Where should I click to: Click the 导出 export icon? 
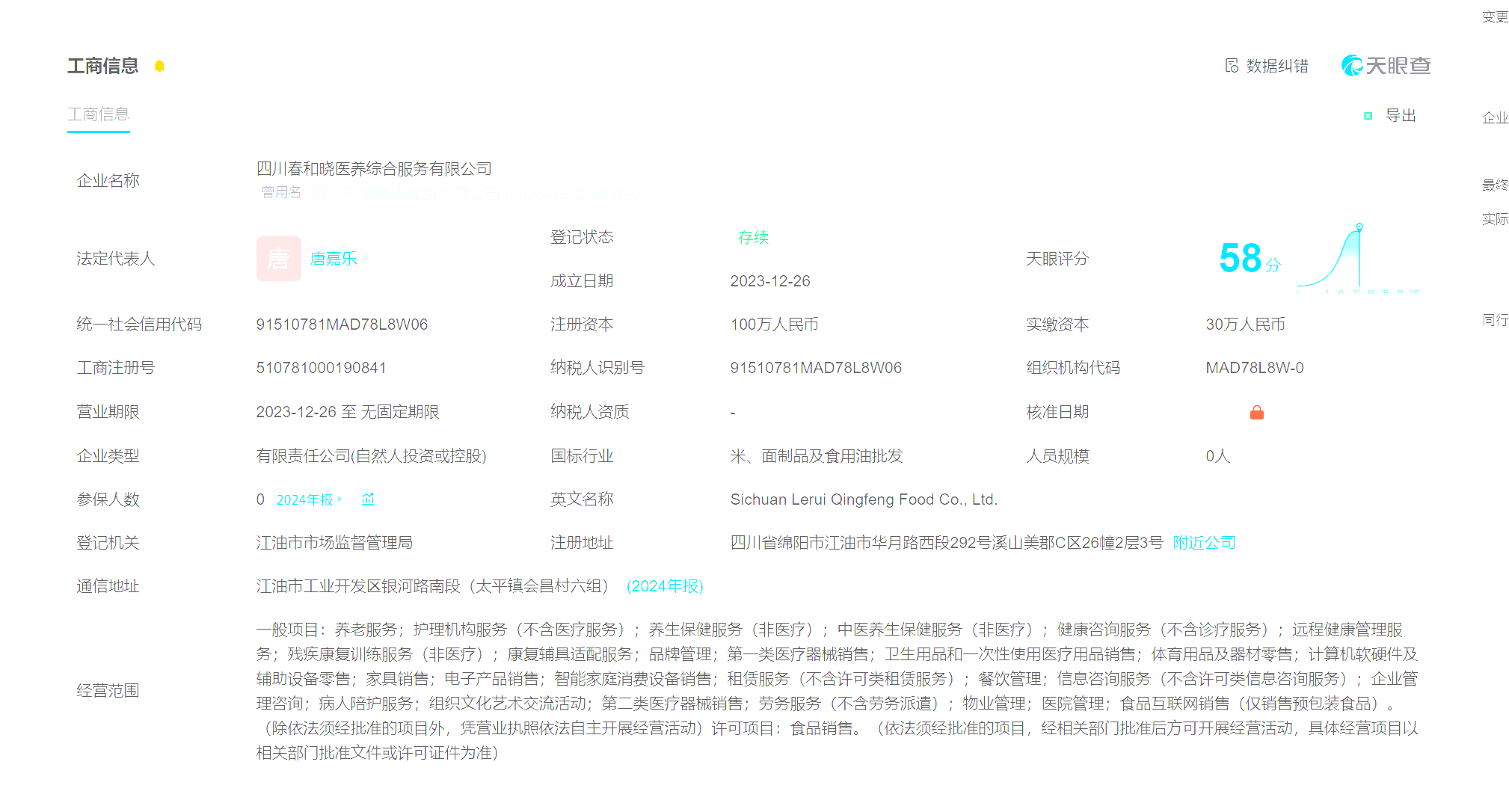click(x=1368, y=116)
